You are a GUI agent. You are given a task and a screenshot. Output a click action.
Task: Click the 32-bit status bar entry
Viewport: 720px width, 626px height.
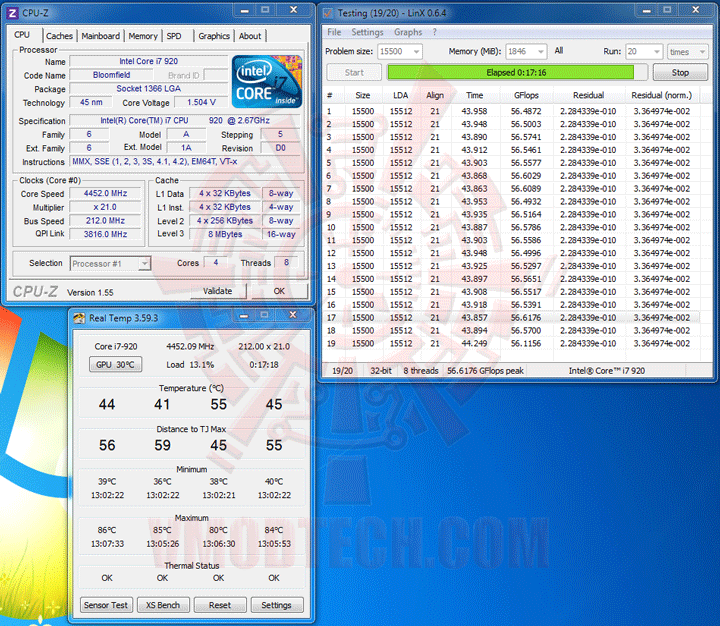381,371
